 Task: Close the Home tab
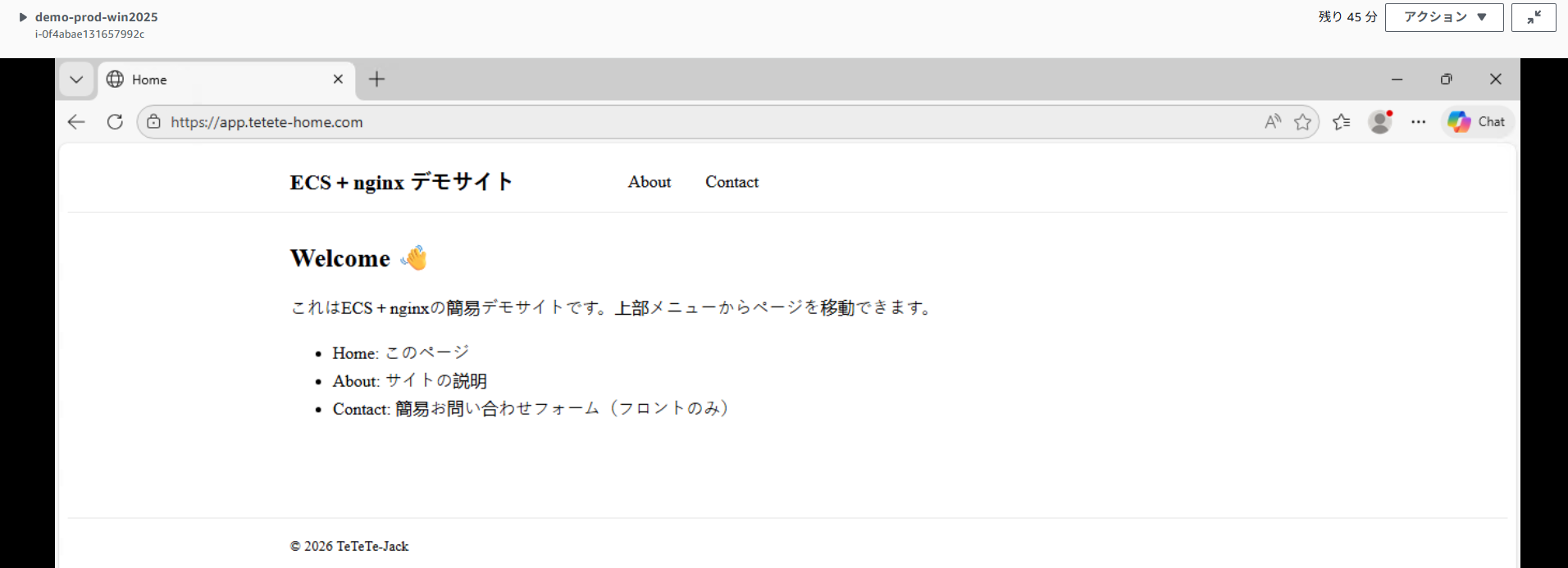338,80
